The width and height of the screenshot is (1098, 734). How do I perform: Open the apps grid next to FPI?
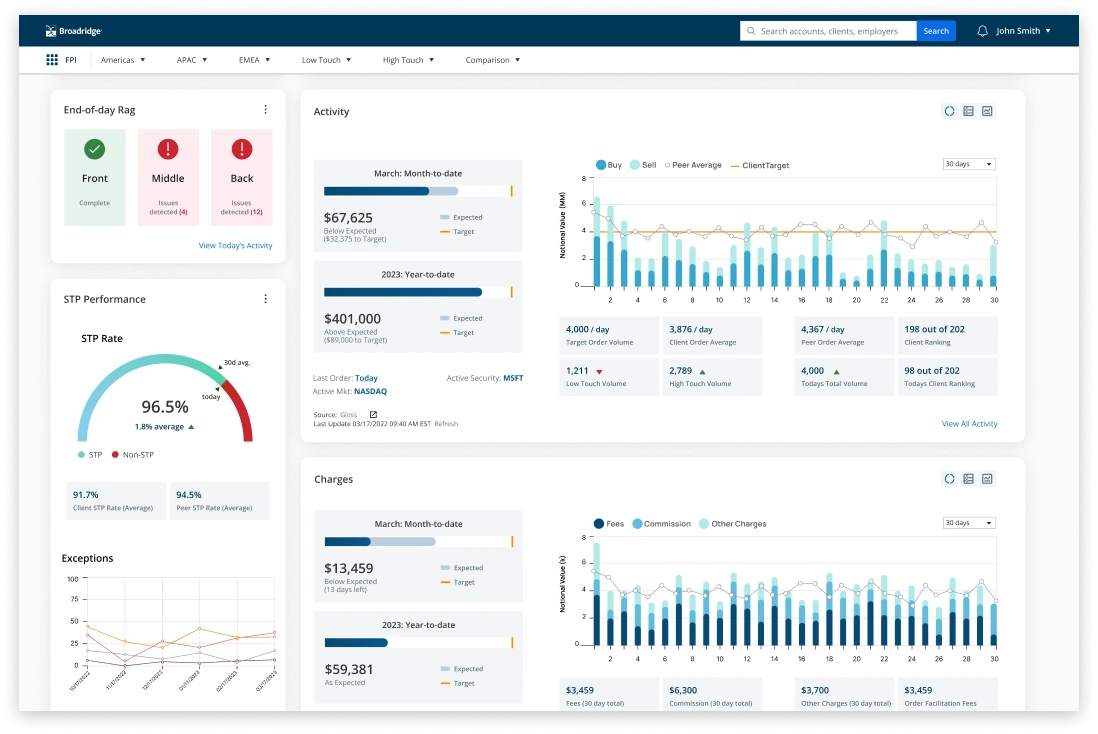tap(51, 60)
